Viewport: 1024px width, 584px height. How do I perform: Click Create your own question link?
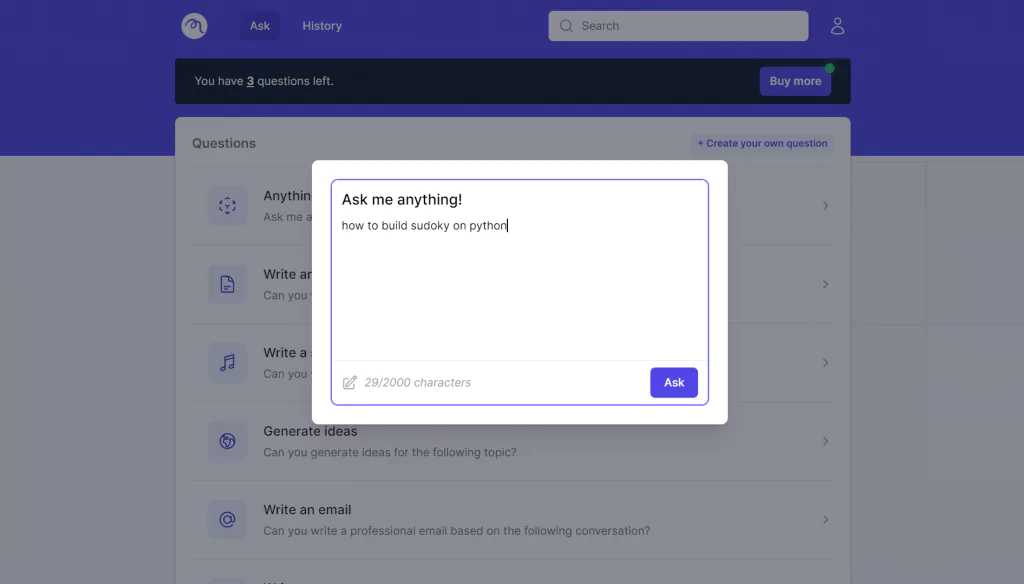762,143
